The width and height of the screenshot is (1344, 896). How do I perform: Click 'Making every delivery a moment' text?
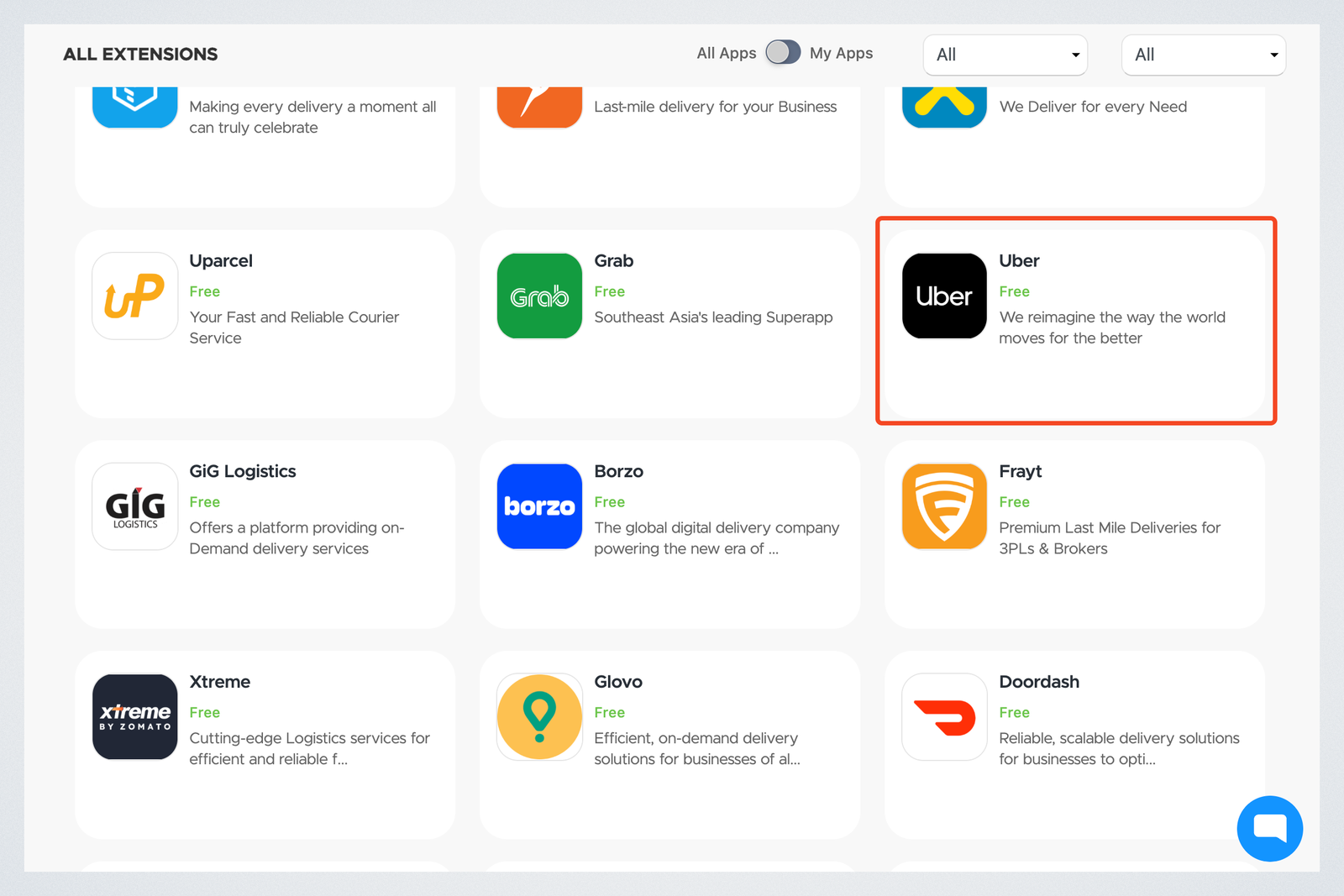[x=312, y=117]
